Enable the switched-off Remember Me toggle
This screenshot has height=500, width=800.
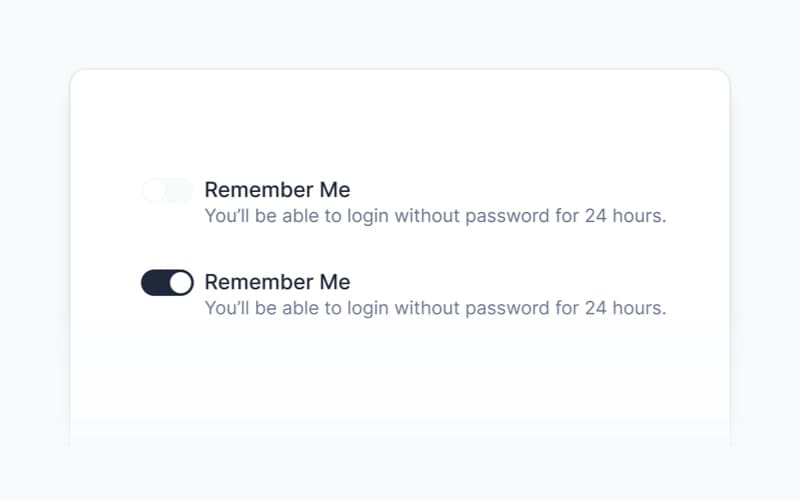167,190
